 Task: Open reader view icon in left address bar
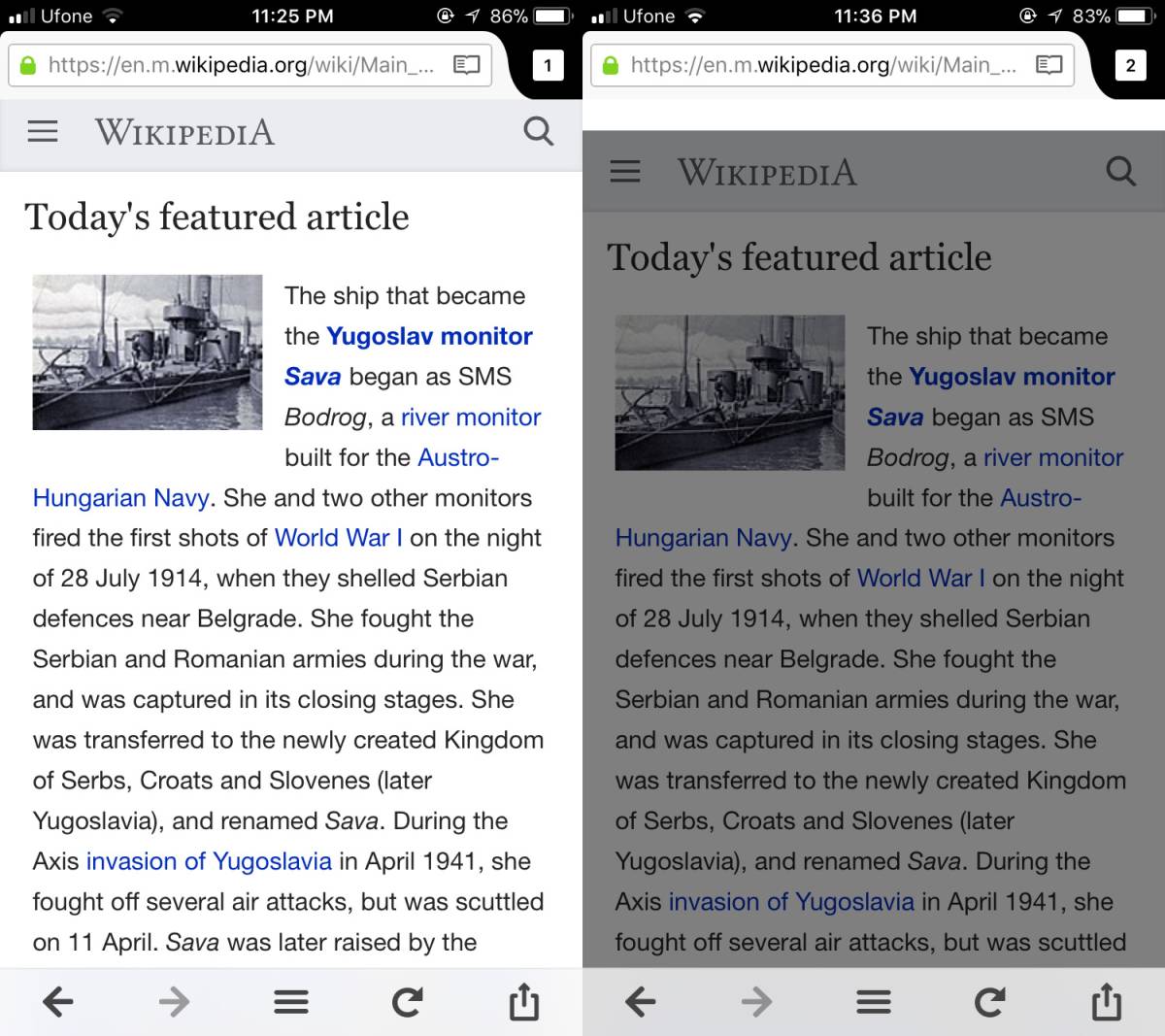tap(467, 65)
